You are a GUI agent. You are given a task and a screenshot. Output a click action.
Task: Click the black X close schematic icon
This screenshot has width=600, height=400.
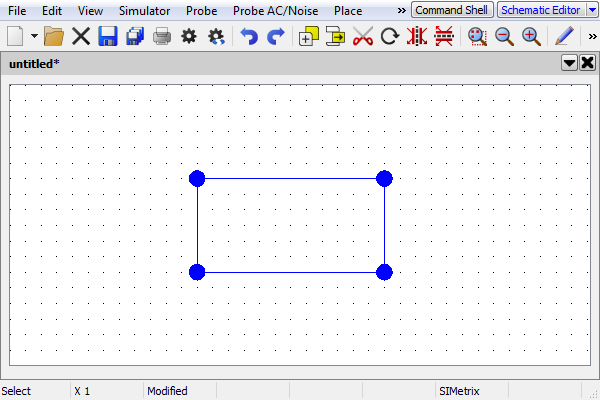pos(81,37)
